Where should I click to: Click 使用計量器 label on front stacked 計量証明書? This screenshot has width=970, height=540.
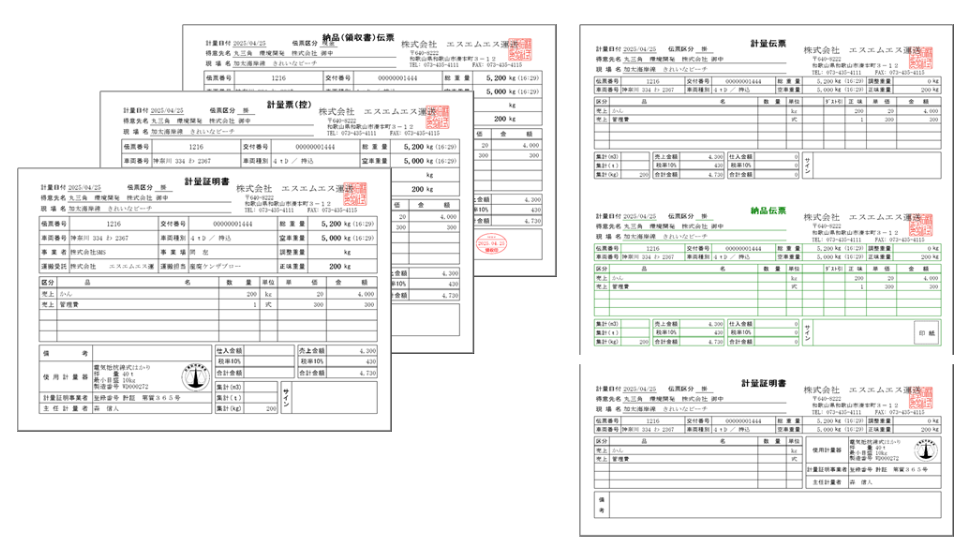66,377
